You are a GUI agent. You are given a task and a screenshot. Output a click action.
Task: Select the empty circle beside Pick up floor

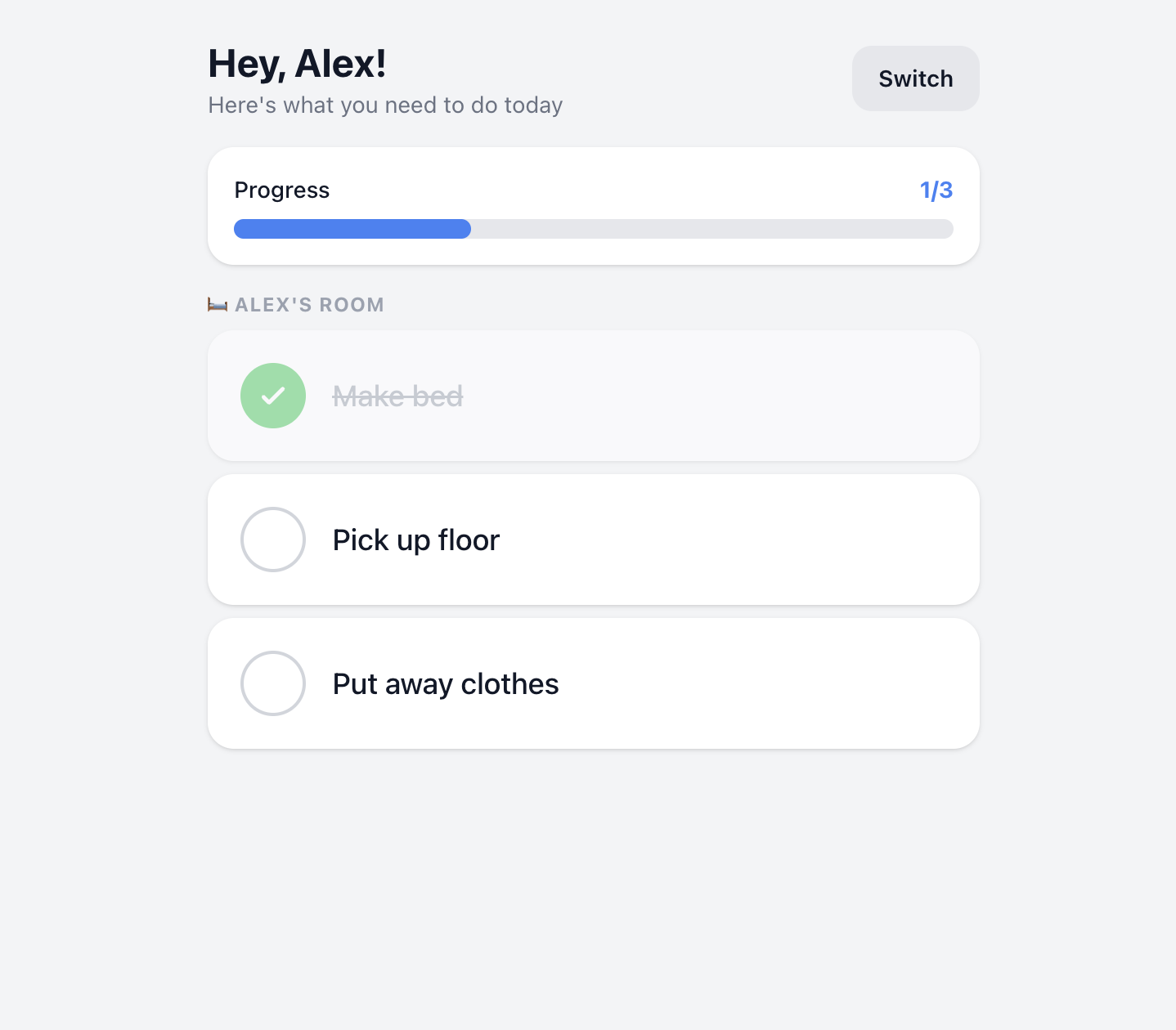272,540
